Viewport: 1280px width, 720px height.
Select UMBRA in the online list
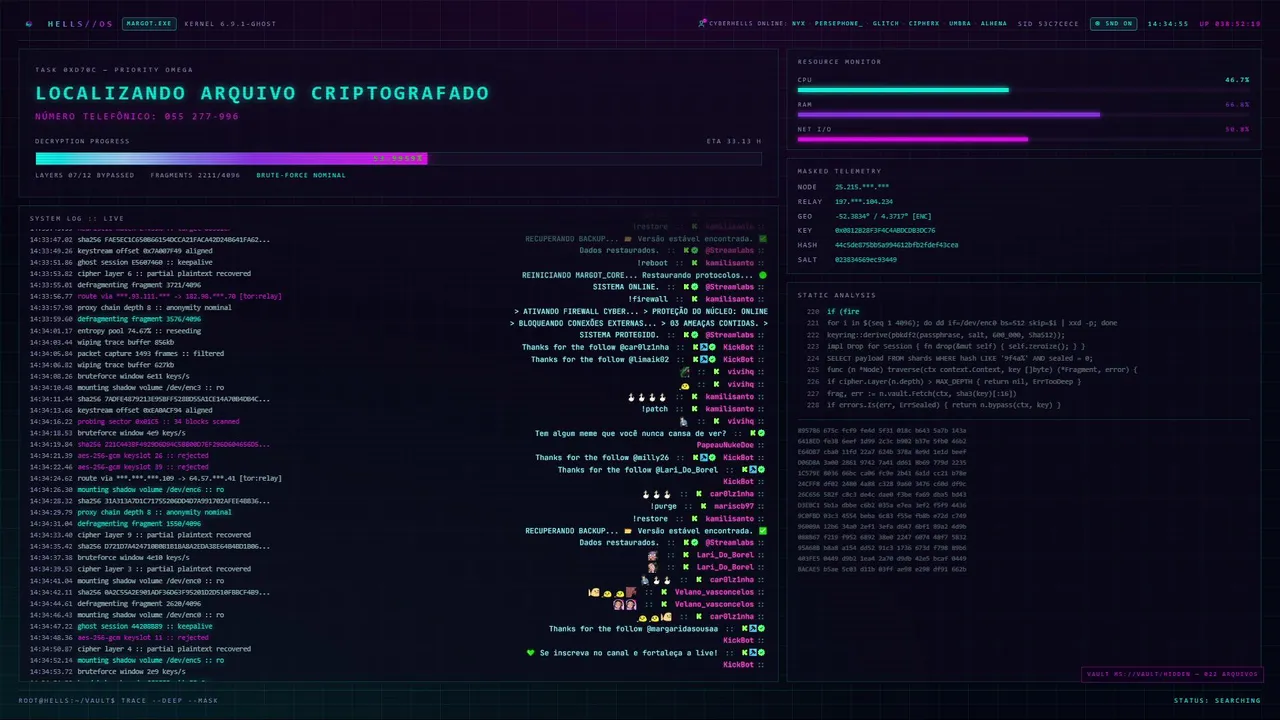[960, 23]
